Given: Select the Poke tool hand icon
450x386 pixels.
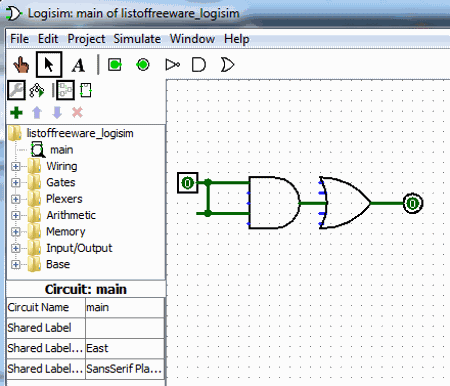Looking at the screenshot, I should click(x=21, y=65).
